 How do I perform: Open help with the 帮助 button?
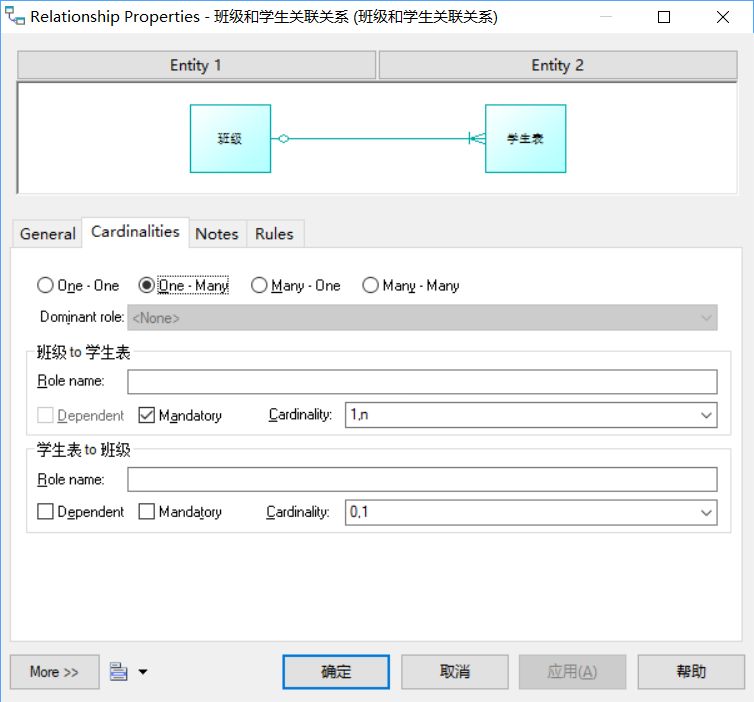691,672
